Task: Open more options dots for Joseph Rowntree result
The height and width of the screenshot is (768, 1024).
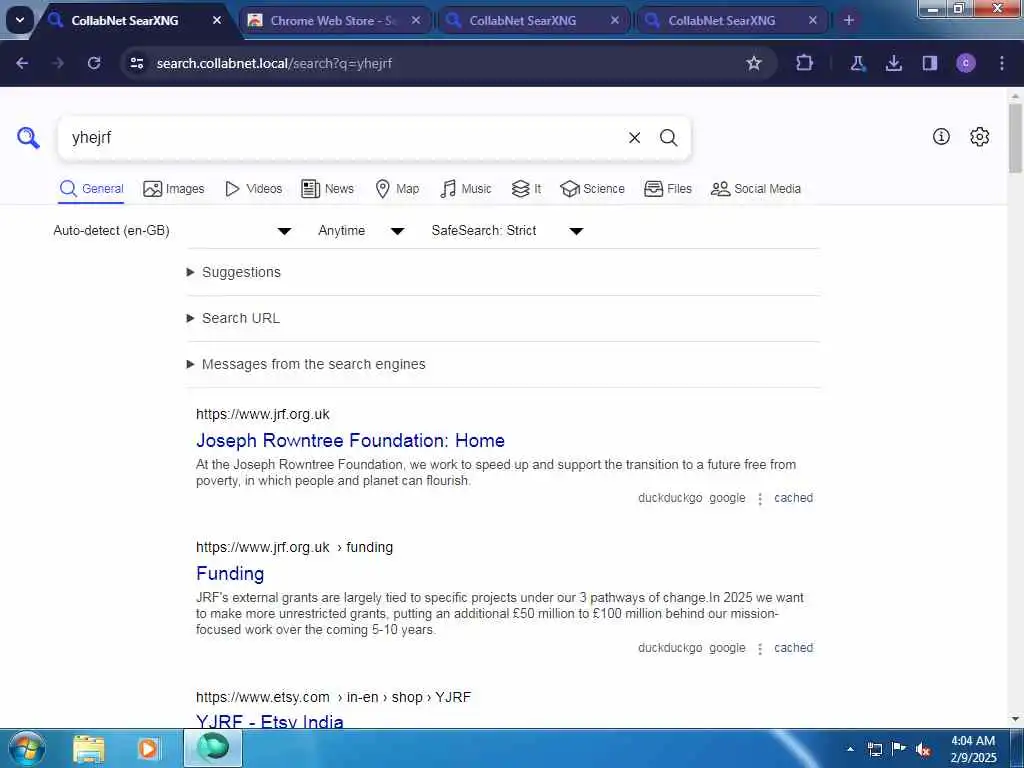Action: coord(760,499)
